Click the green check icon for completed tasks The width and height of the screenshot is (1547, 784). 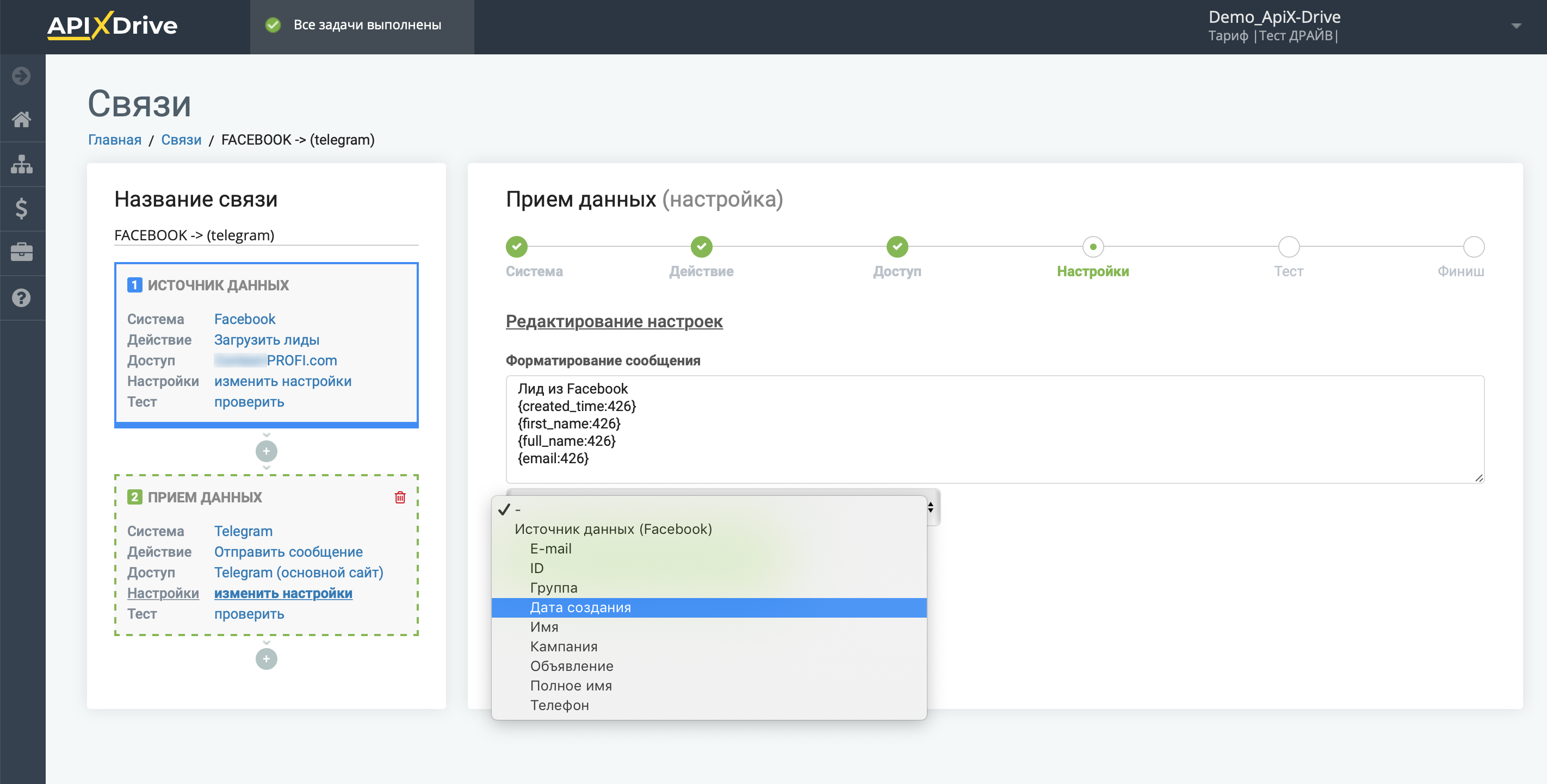point(273,24)
